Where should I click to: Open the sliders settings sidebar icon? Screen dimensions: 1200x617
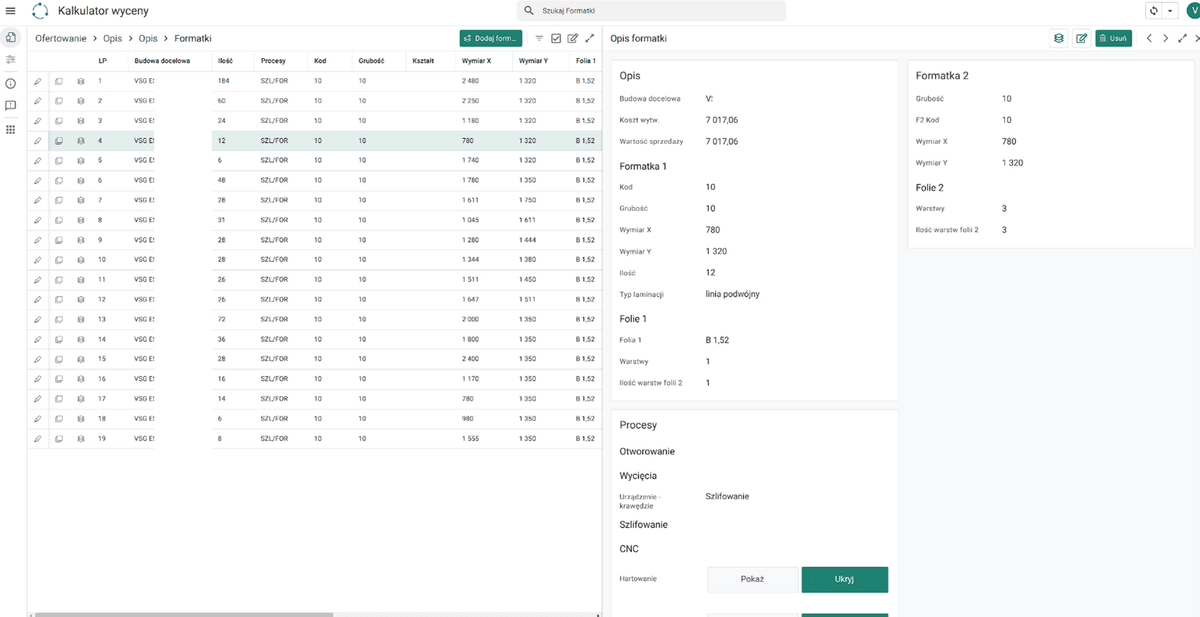point(10,60)
